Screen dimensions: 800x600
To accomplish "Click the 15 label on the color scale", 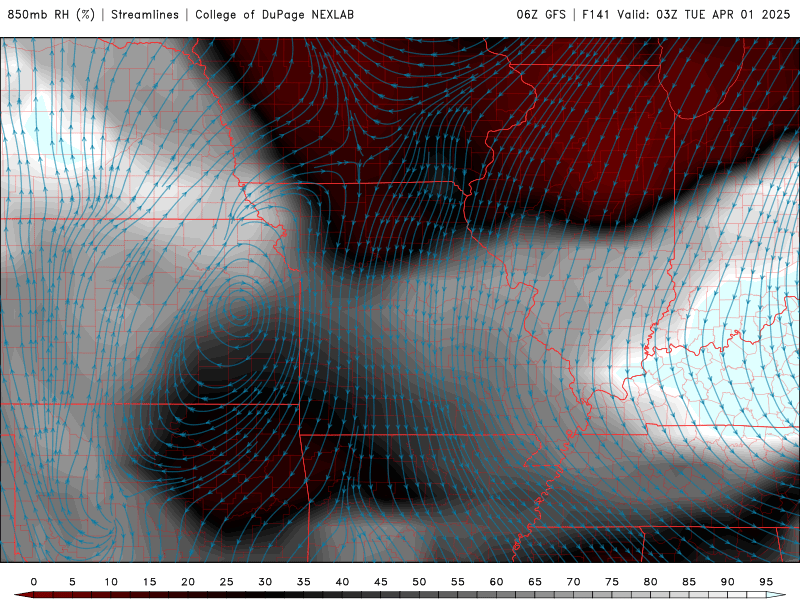I will click(149, 582).
